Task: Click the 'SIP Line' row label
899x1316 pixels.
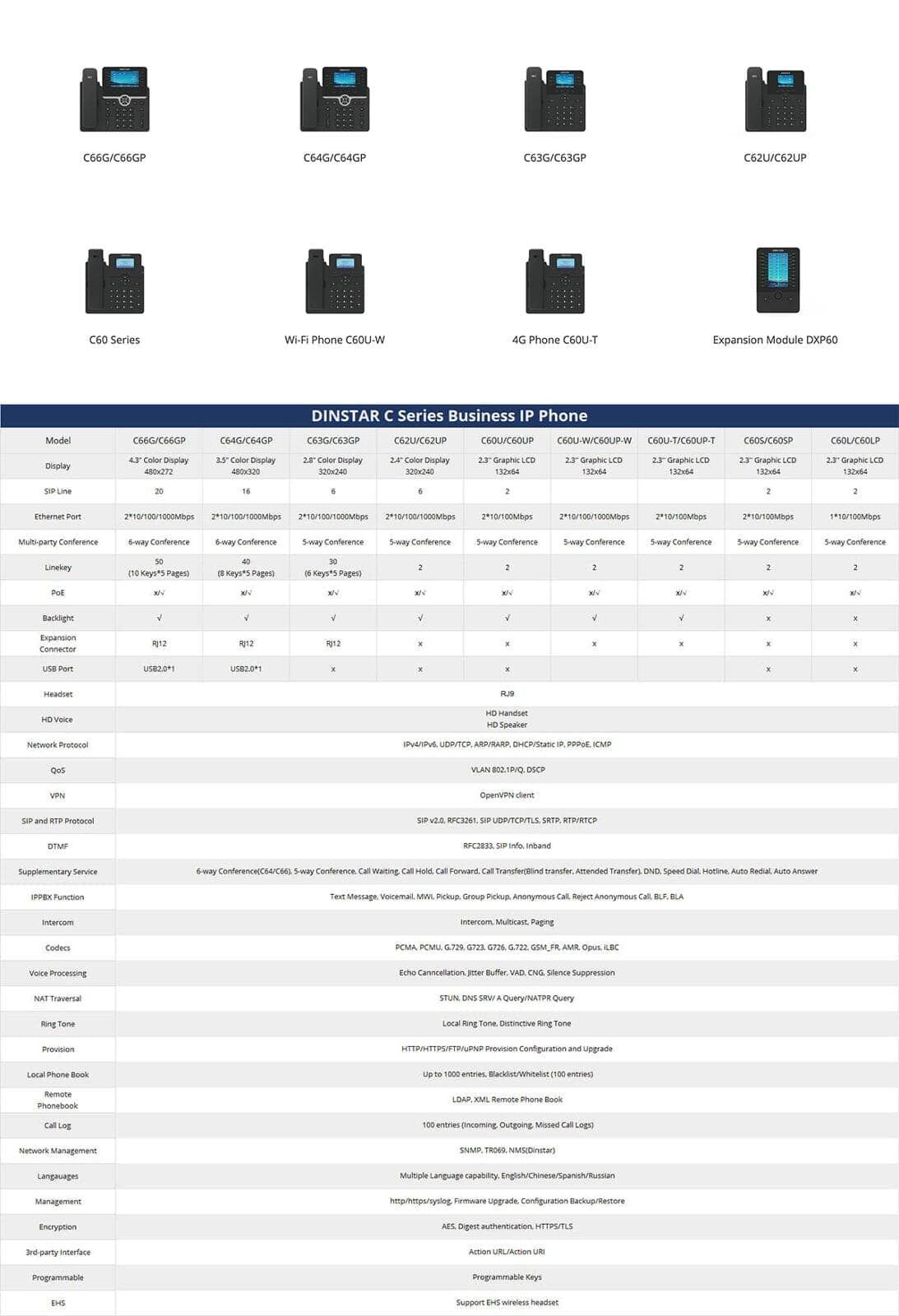Action: [58, 492]
